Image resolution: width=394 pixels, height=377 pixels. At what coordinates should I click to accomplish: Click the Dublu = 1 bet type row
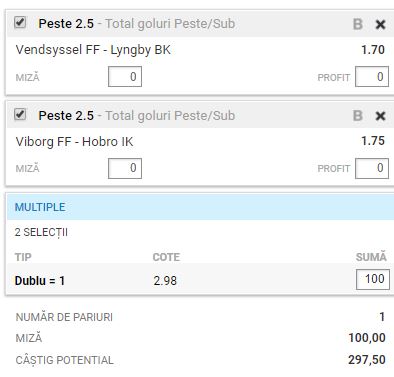pyautogui.click(x=200, y=279)
